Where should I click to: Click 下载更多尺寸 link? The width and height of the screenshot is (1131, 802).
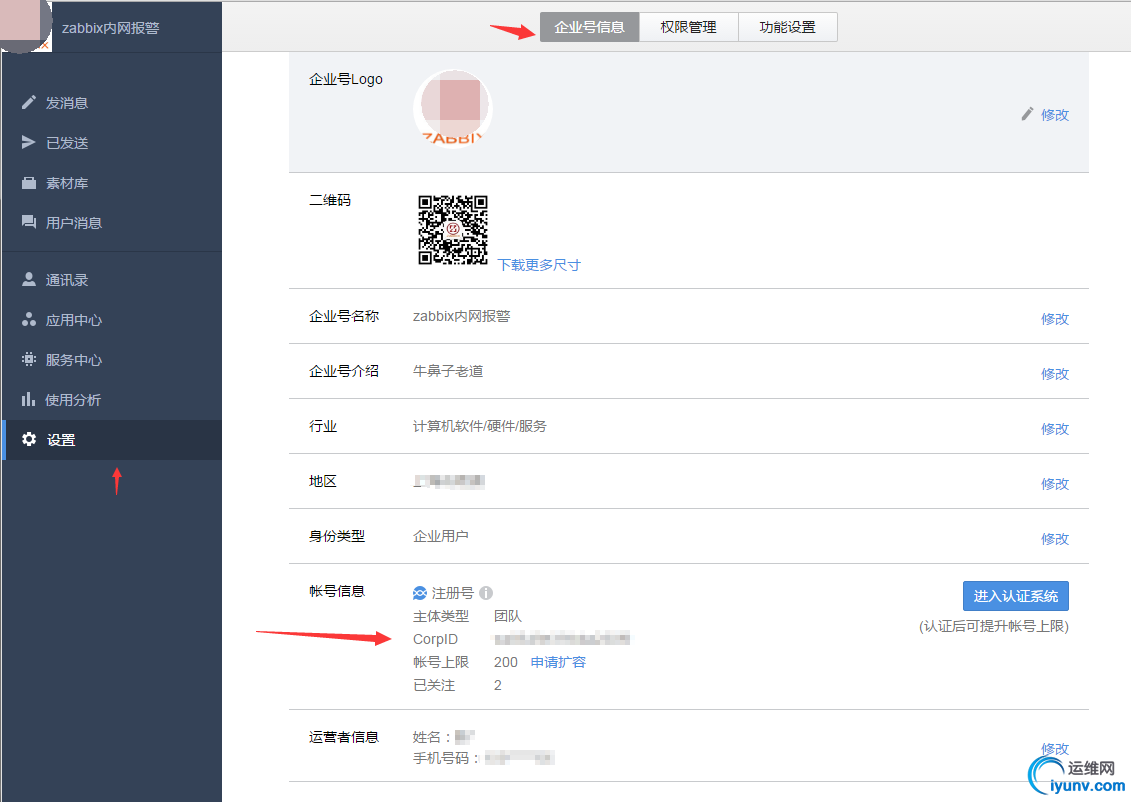[x=539, y=265]
